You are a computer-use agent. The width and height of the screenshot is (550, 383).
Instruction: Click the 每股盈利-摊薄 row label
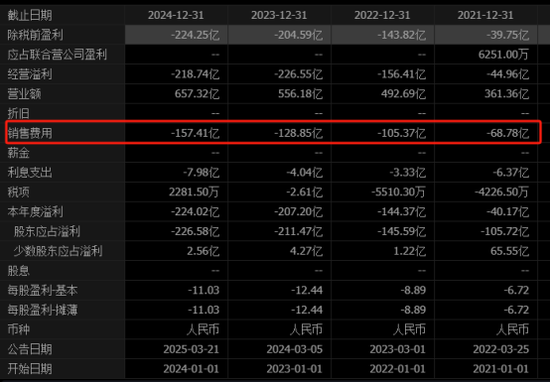tap(42, 310)
